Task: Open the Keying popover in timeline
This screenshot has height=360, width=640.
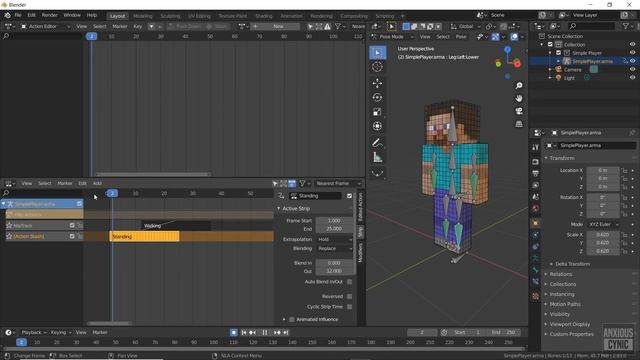Action: 60,333
